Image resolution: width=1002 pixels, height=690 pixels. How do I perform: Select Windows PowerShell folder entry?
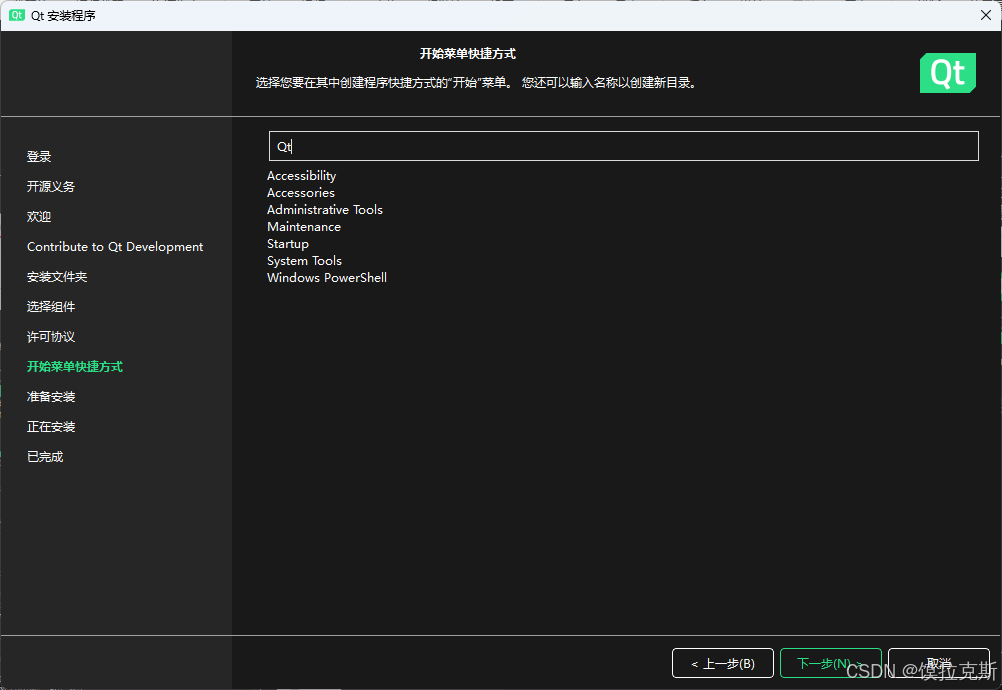[x=327, y=278]
